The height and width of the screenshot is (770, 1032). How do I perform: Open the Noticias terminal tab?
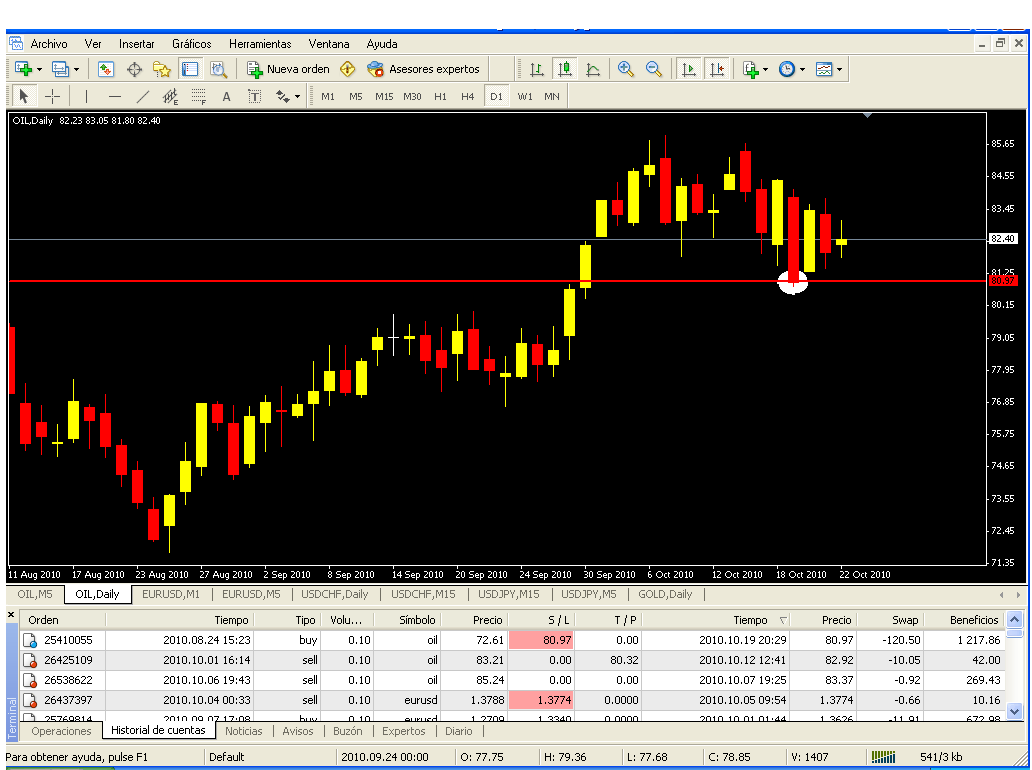[244, 731]
